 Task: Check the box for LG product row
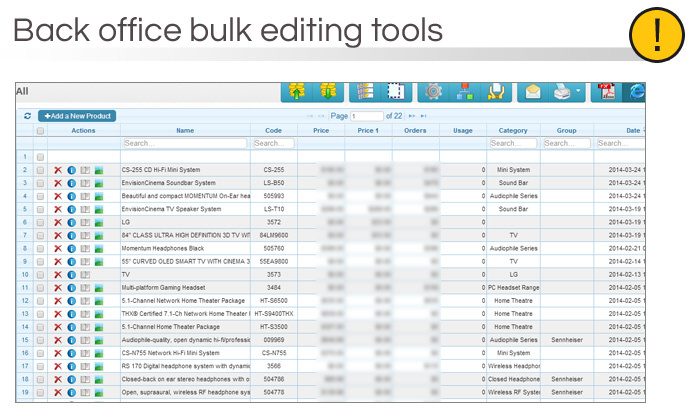(x=40, y=222)
